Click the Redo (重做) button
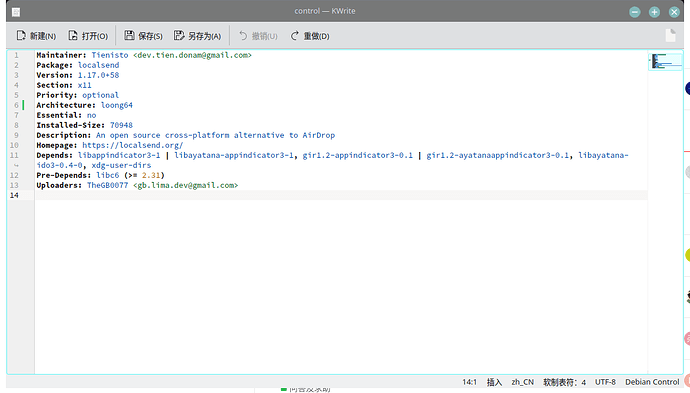Screen dimensions: 690x393 click(x=310, y=36)
